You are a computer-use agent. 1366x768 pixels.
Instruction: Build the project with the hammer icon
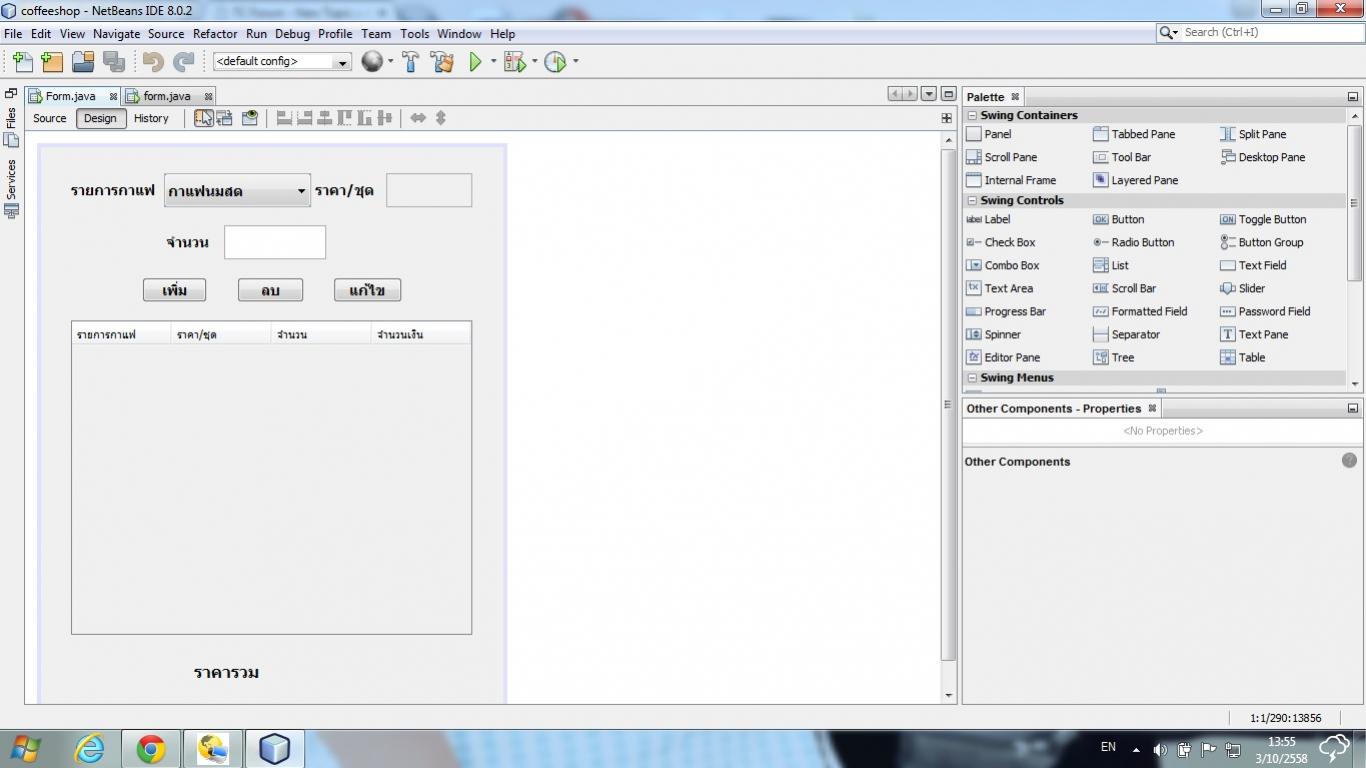pos(410,62)
